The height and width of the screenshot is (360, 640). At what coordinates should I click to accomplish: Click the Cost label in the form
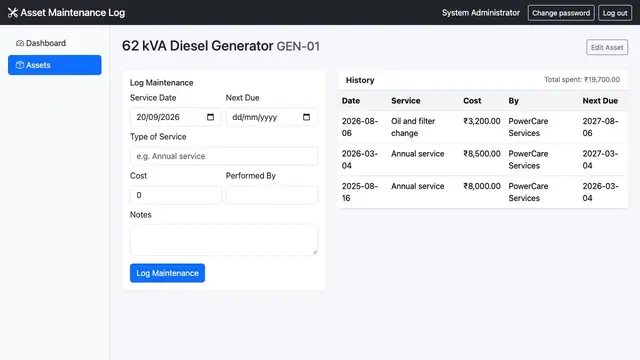138,176
